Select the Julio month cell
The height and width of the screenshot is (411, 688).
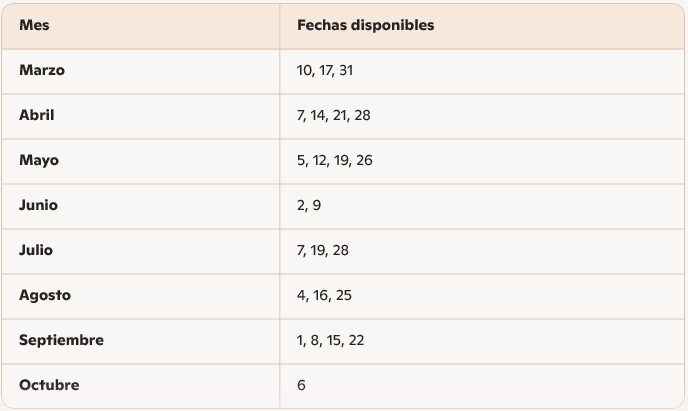[x=36, y=250]
